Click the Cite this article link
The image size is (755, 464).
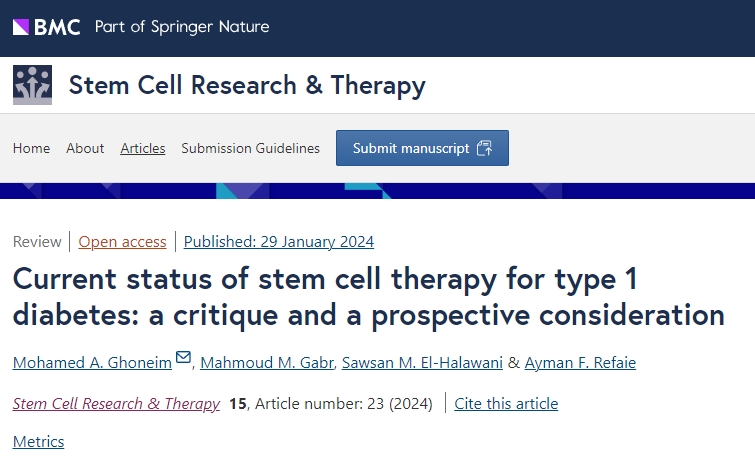point(506,404)
